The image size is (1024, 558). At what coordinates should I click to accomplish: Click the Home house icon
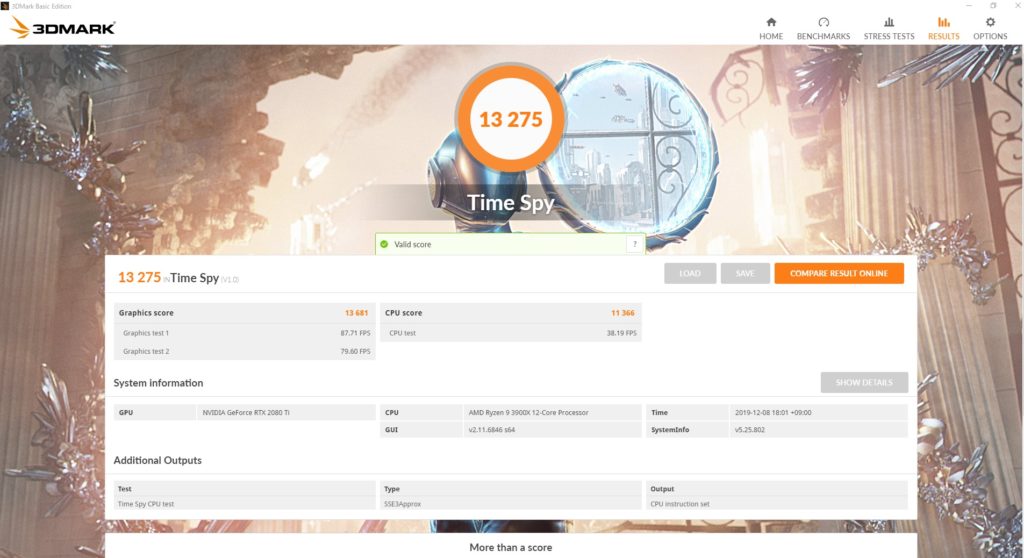point(771,22)
